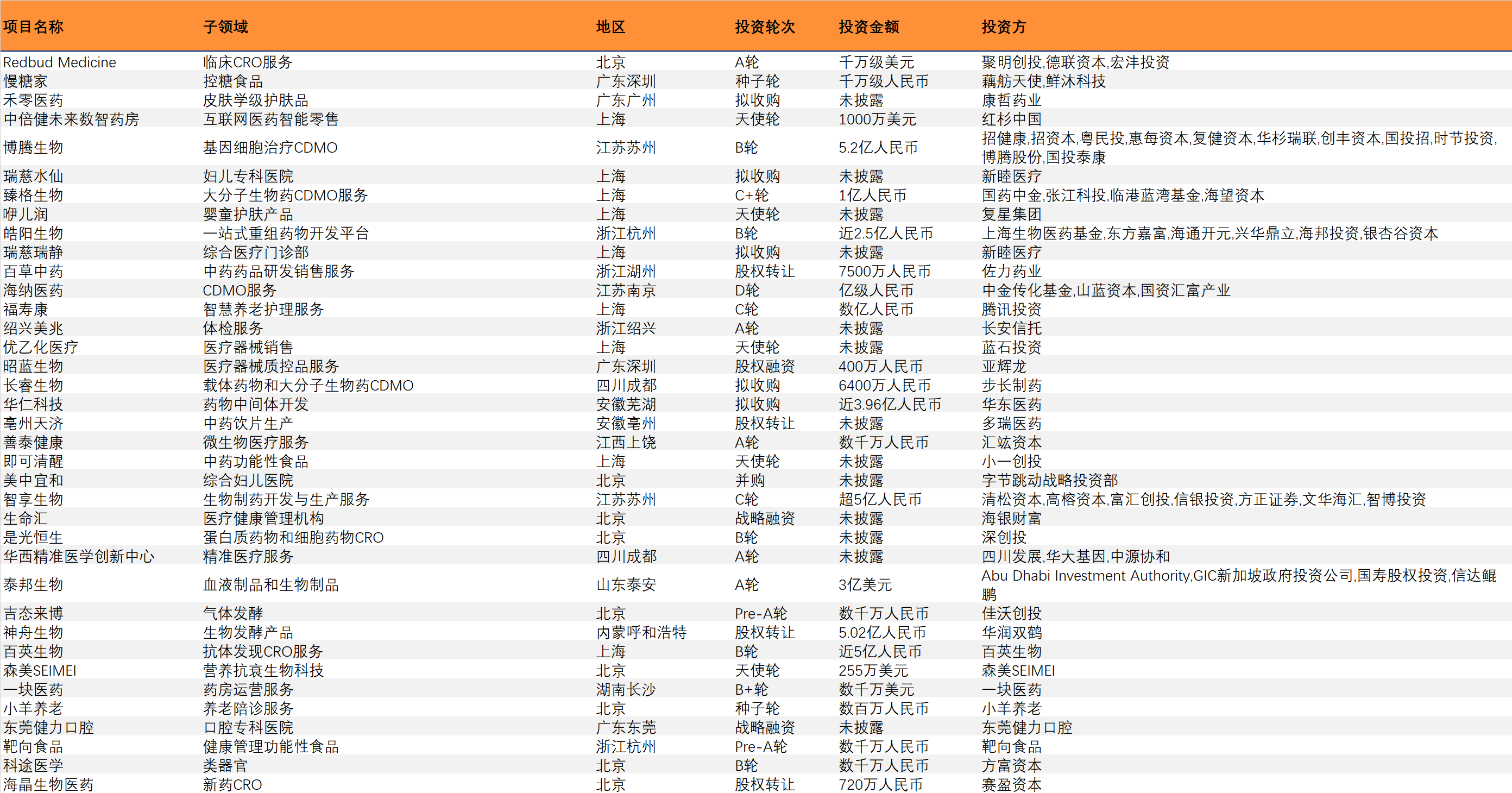Click the 江西上饶 region cell
This screenshot has height=793, width=1512.
coord(626,443)
